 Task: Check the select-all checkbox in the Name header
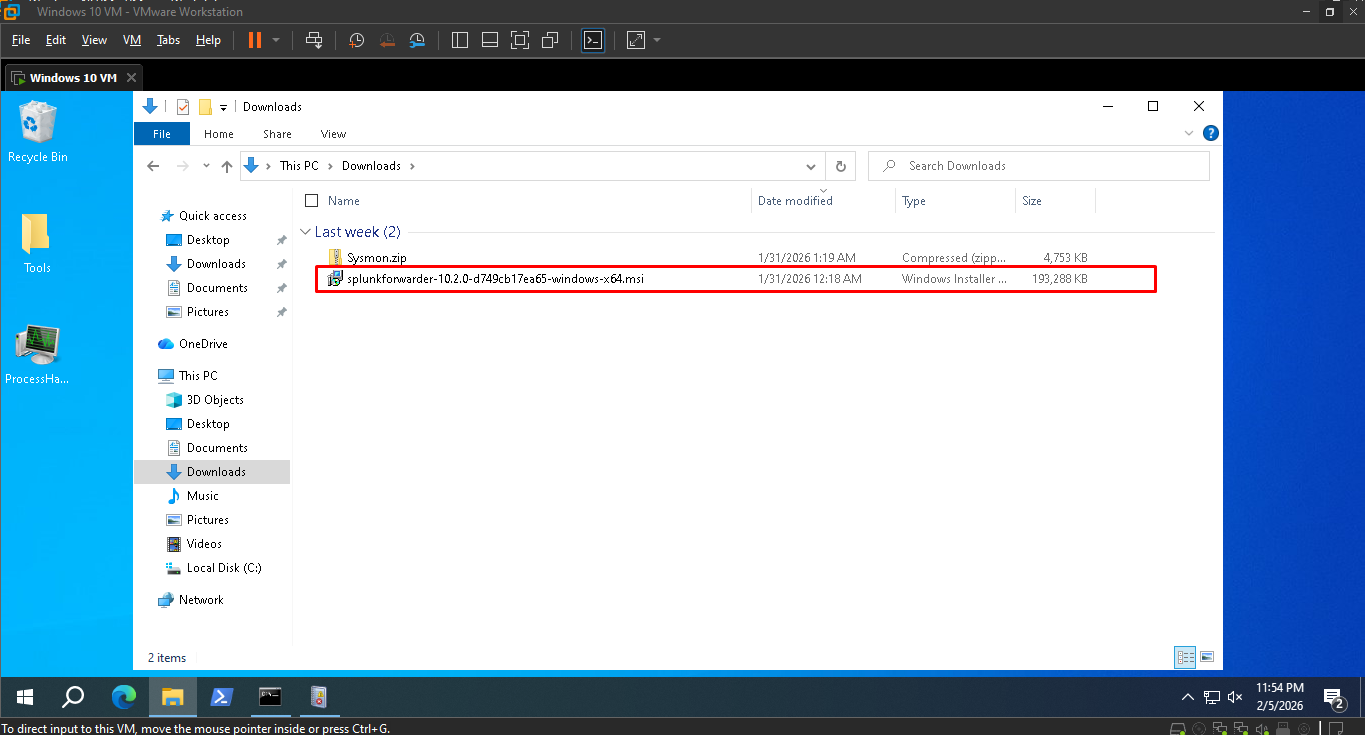[x=311, y=200]
